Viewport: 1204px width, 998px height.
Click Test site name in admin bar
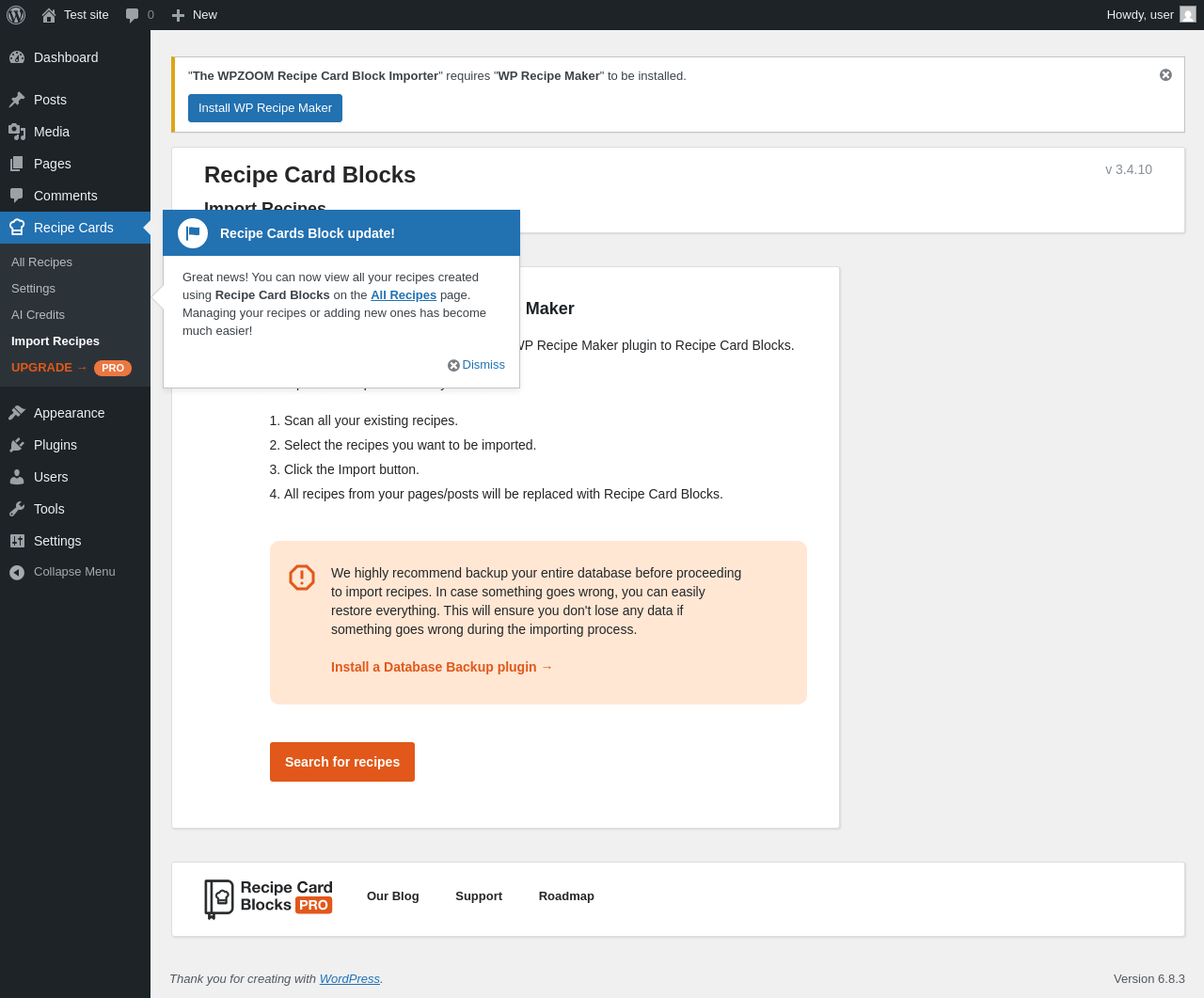point(87,15)
